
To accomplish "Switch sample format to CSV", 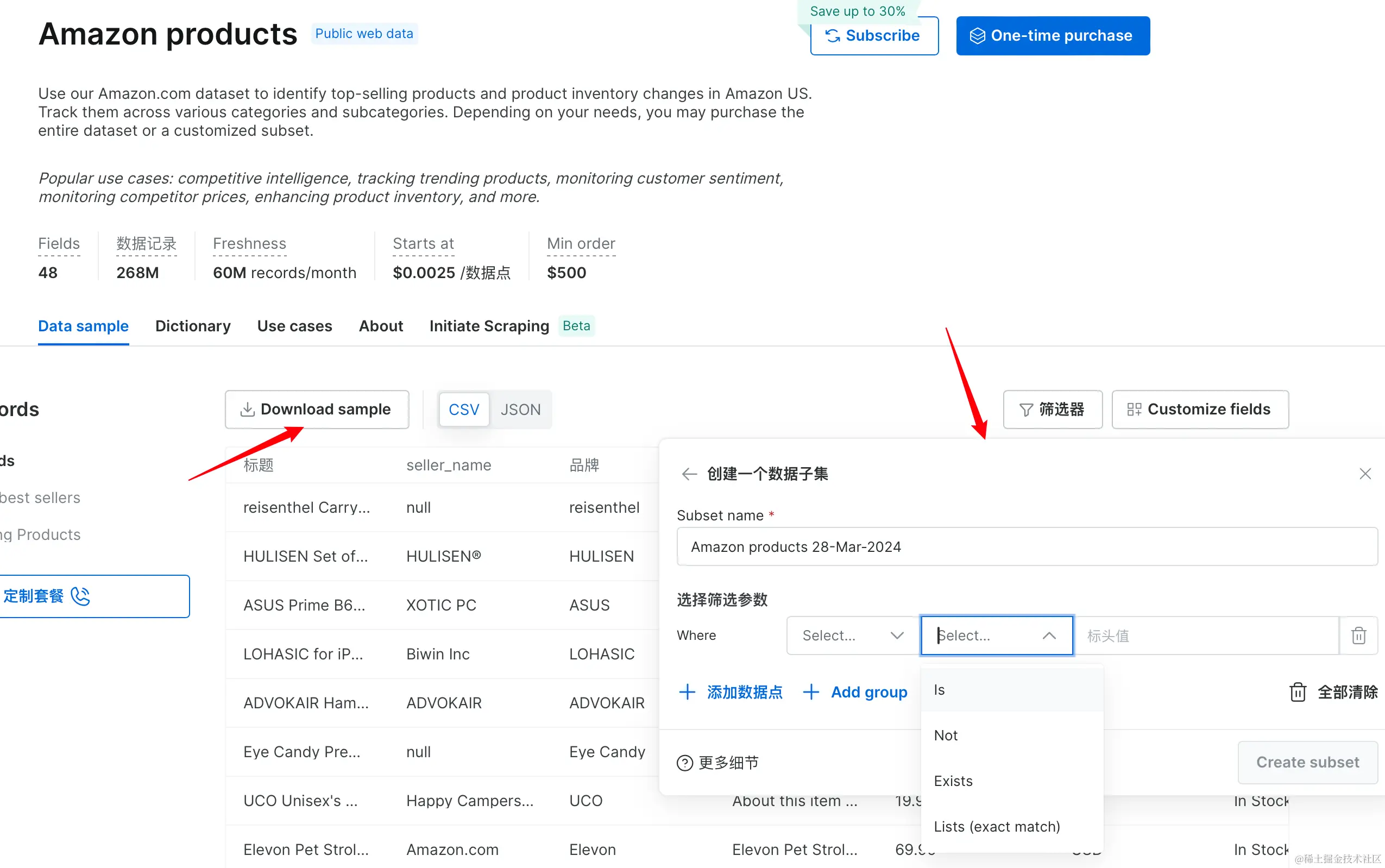I will click(x=463, y=410).
